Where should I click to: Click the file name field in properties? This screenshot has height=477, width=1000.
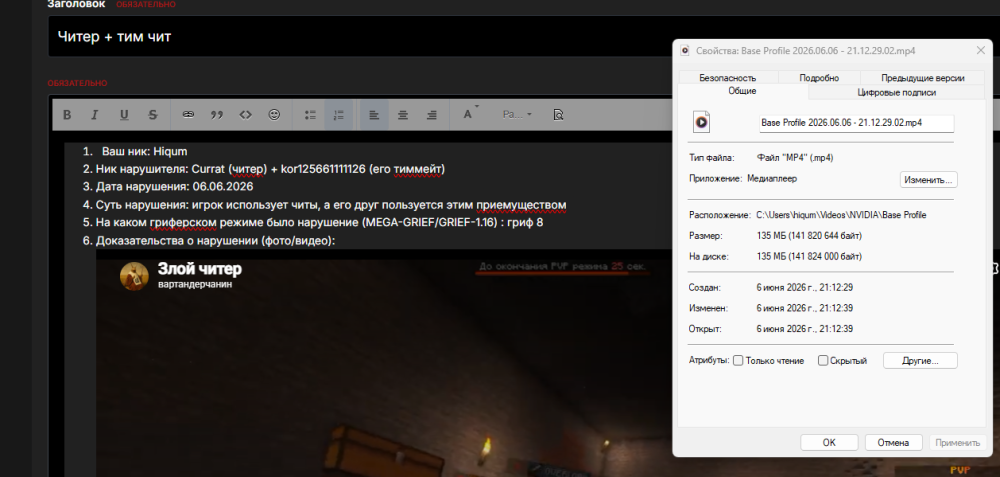857,122
